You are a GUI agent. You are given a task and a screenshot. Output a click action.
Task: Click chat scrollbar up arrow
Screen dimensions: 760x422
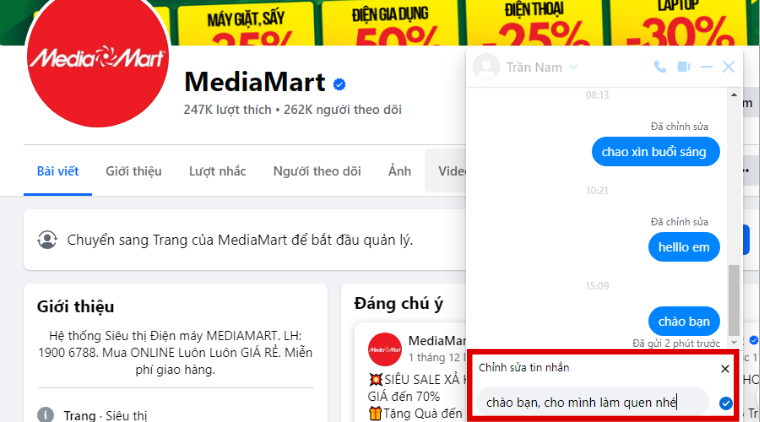click(734, 95)
